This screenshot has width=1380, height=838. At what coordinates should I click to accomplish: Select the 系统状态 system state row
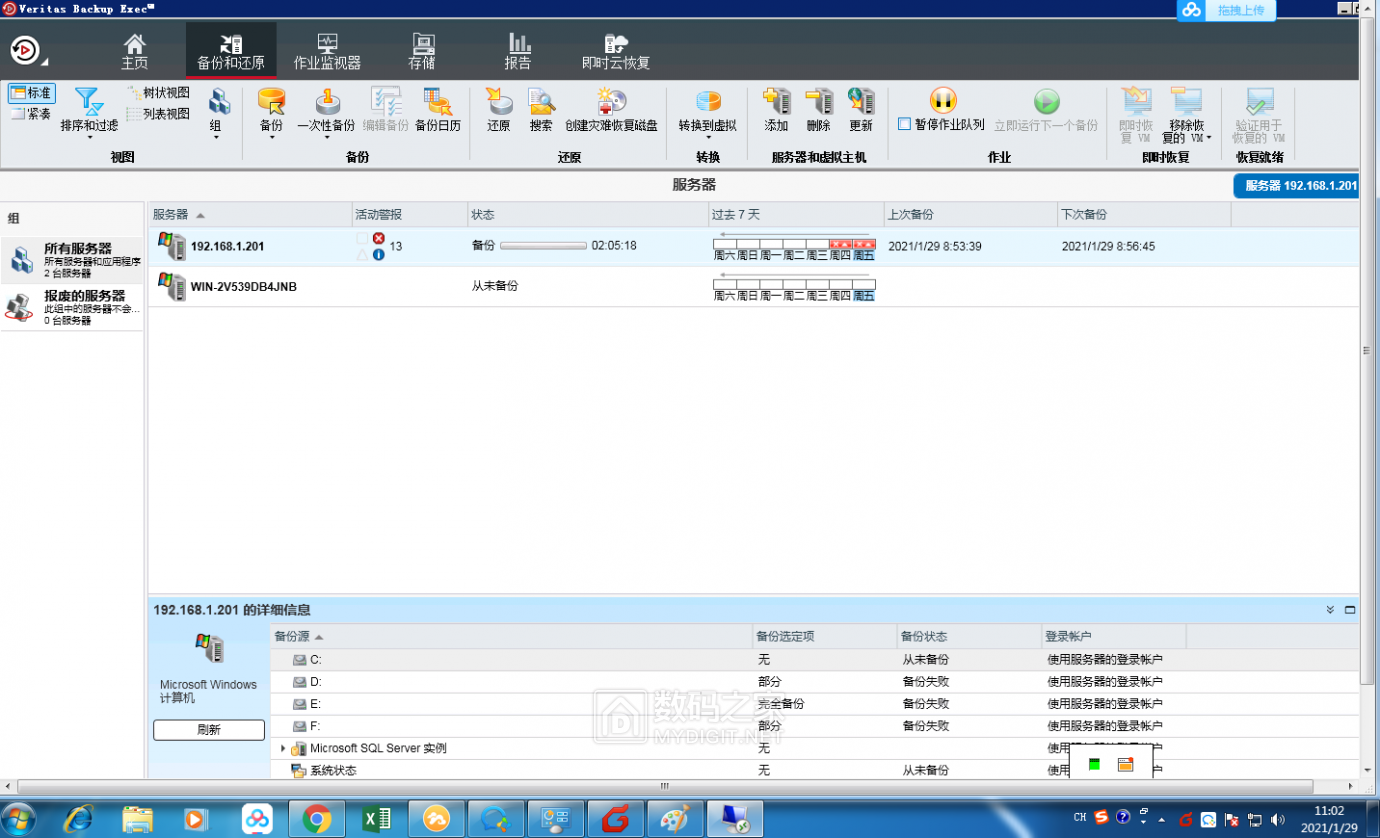tap(814, 770)
